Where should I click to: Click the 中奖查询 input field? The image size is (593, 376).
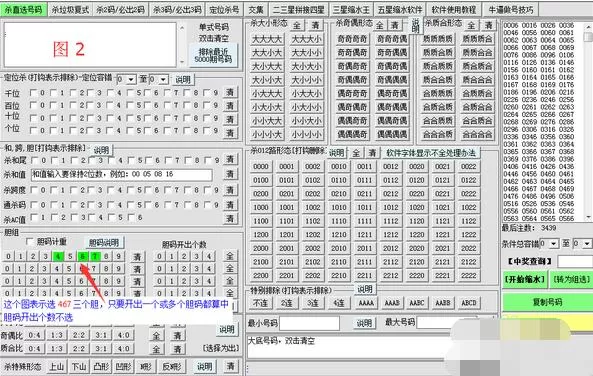[x=575, y=261]
